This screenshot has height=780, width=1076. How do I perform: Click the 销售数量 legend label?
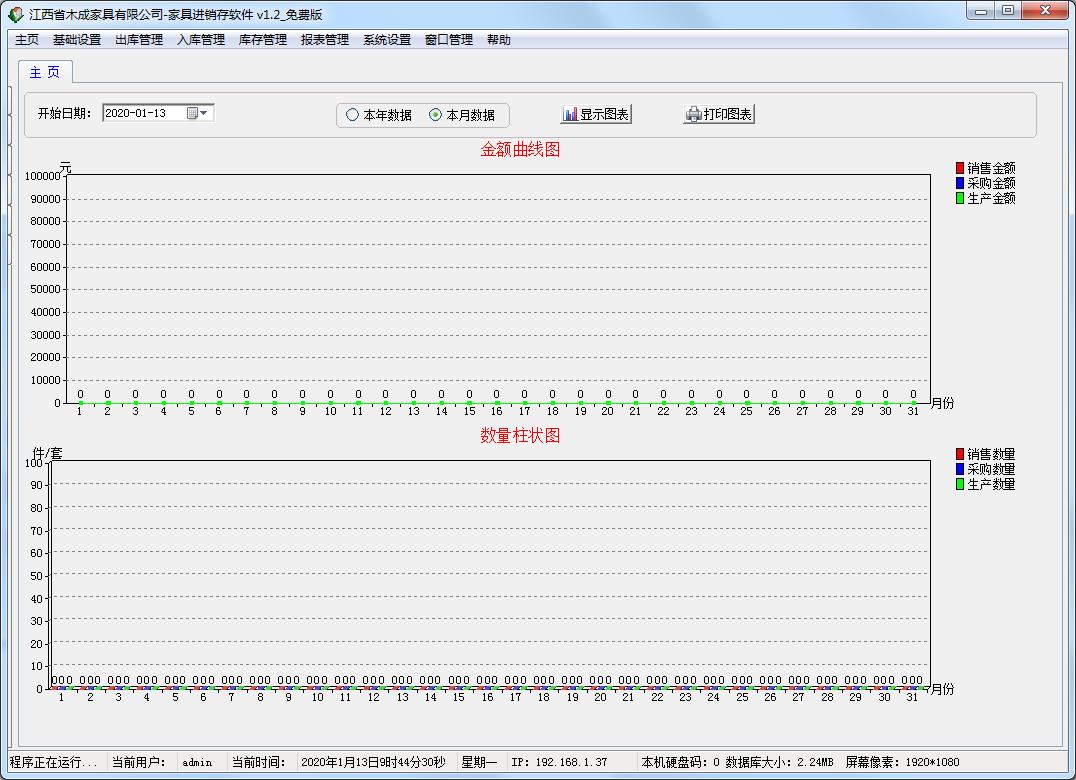(x=992, y=454)
